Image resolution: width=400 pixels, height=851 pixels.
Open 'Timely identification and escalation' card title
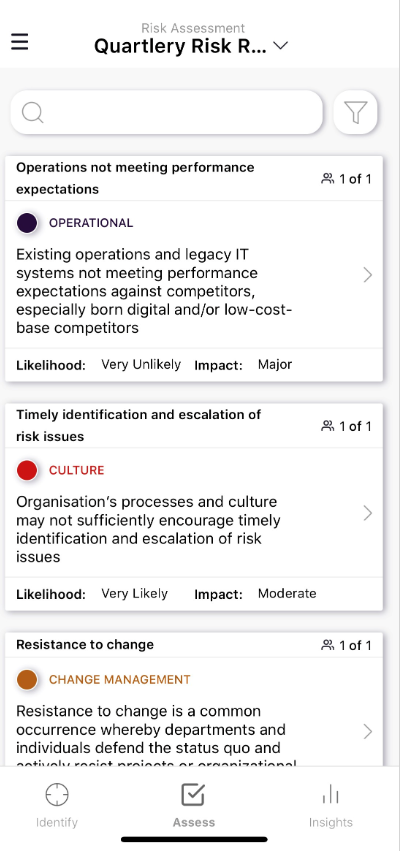pos(138,426)
